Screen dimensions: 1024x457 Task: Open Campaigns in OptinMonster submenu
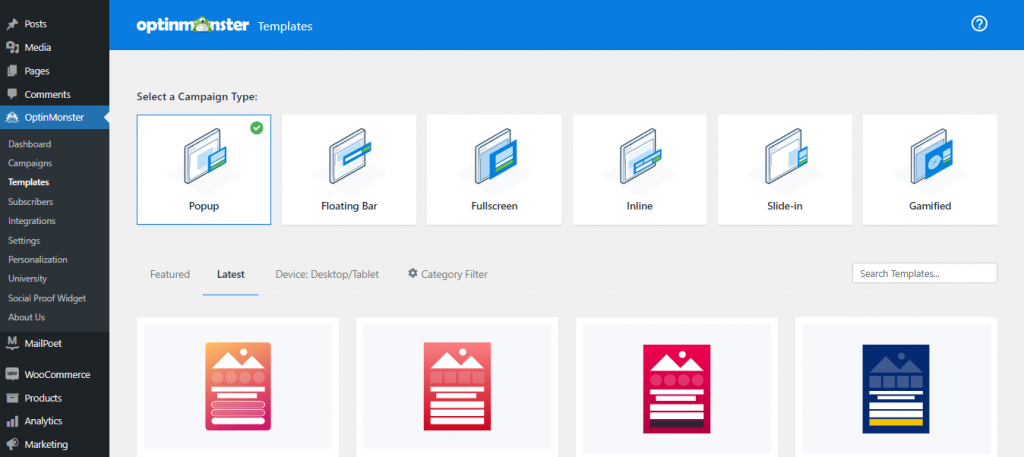(x=30, y=163)
